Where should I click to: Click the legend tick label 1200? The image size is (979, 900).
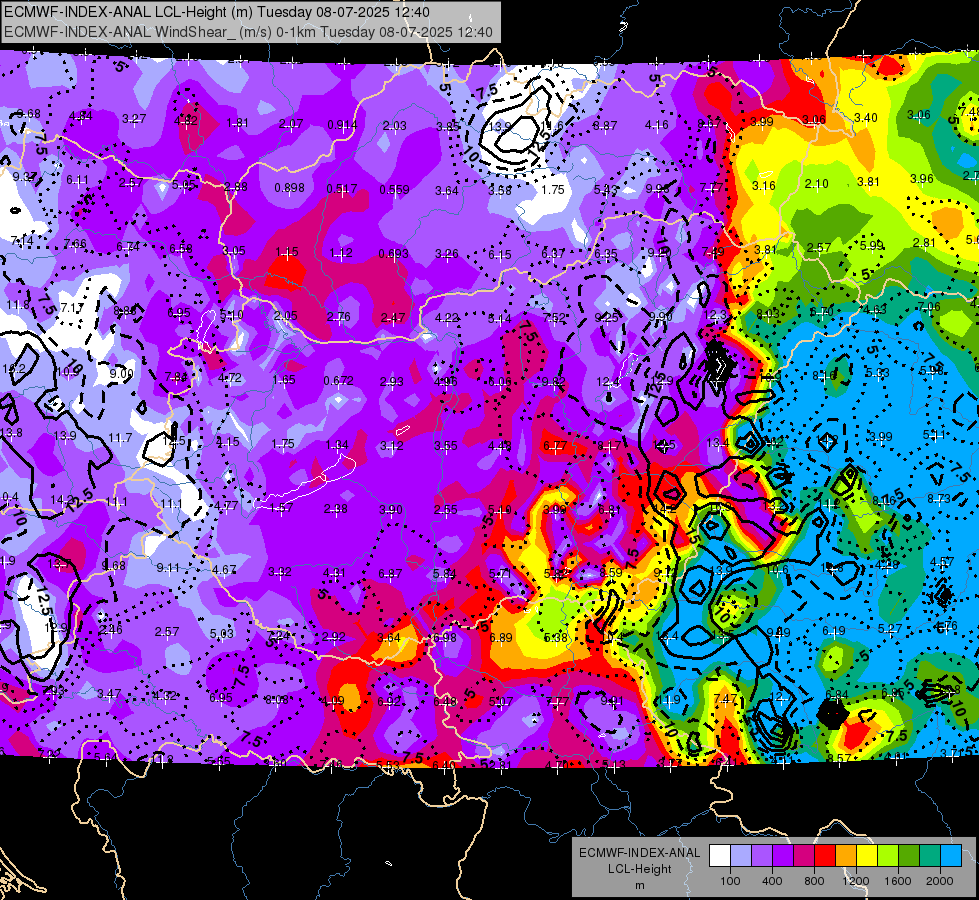(855, 881)
